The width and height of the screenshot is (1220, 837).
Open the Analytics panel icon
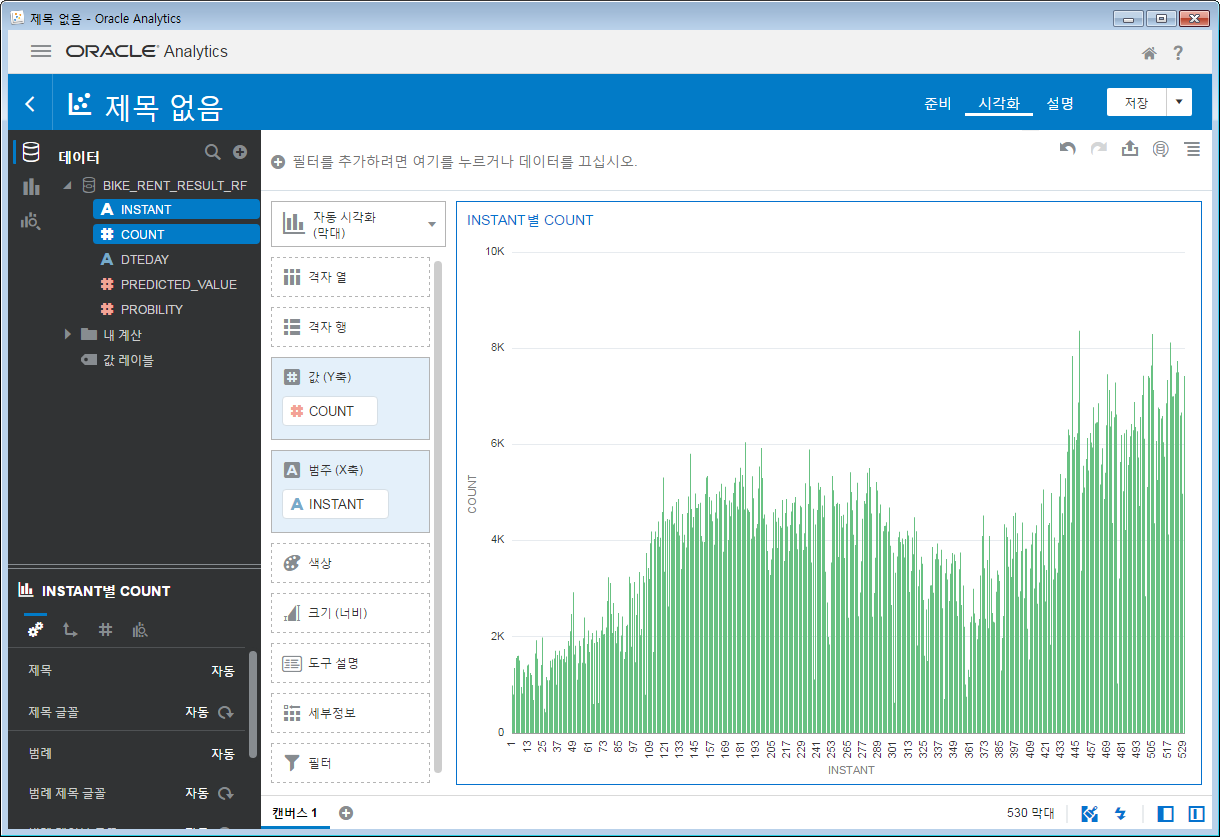point(31,222)
